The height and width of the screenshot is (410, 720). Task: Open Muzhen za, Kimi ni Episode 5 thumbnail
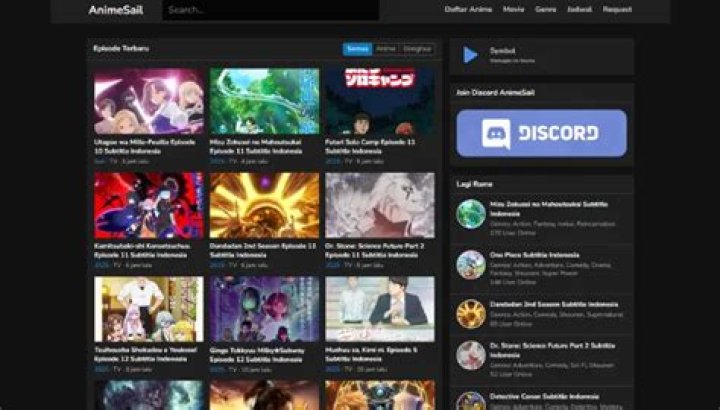(x=380, y=309)
